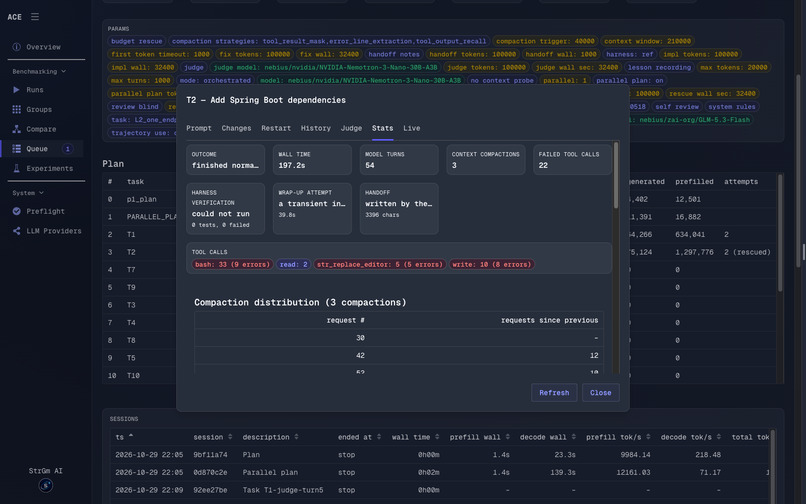Sort sessions by ended at column
Viewport: 806px width, 504px height.
(360, 437)
